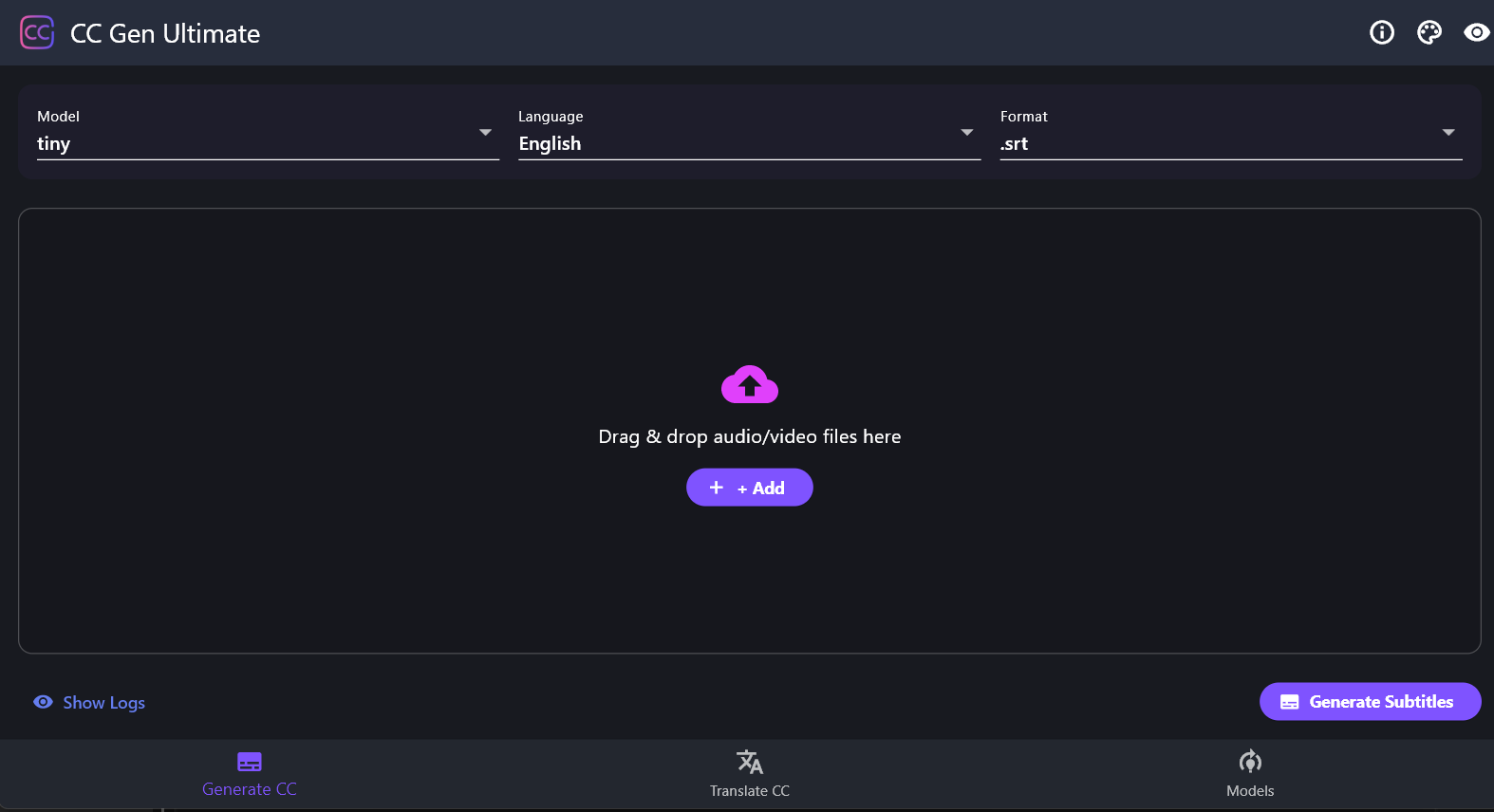Click Generate Subtitles button

coord(1370,702)
